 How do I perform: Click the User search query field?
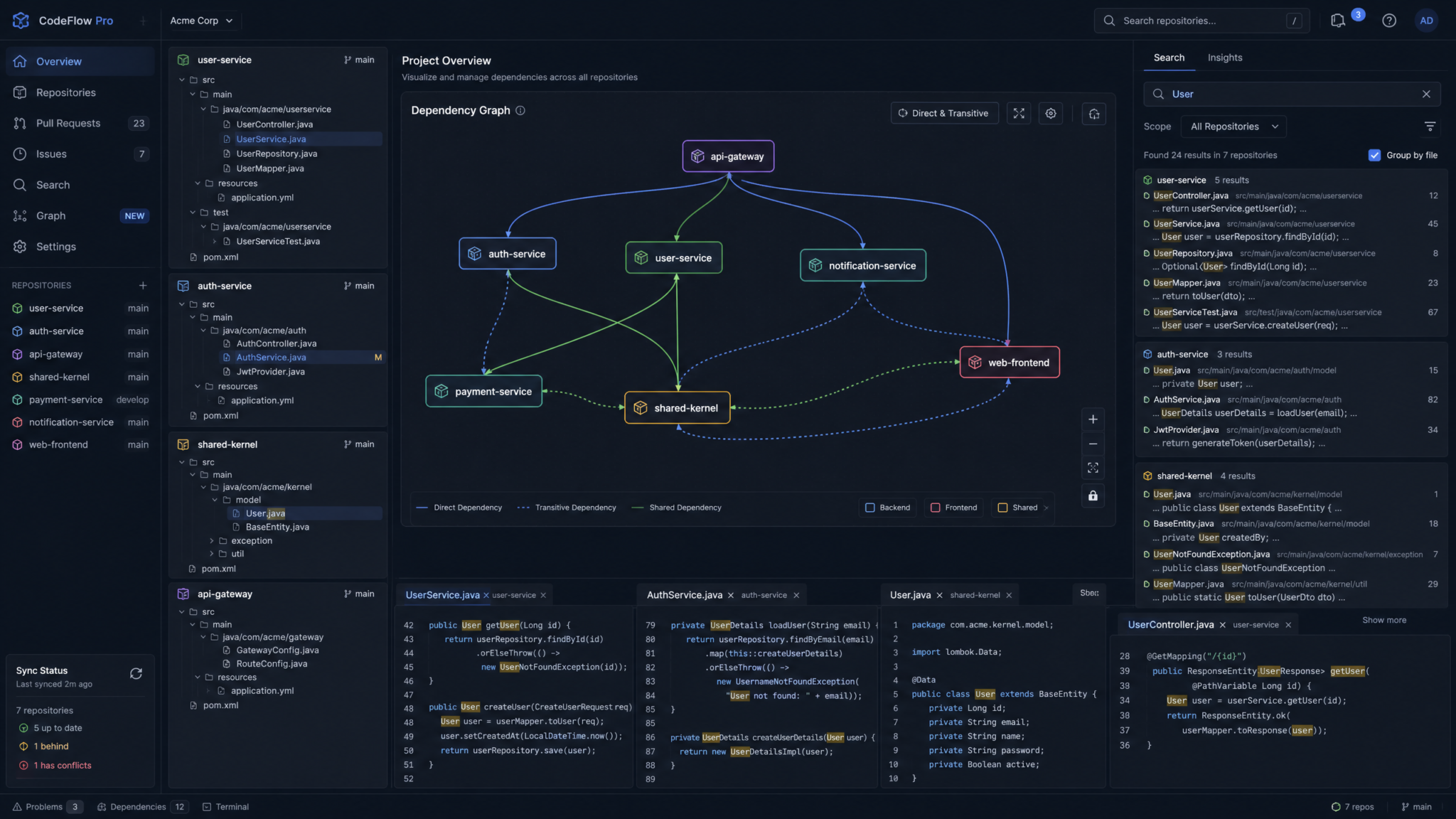[x=1292, y=94]
